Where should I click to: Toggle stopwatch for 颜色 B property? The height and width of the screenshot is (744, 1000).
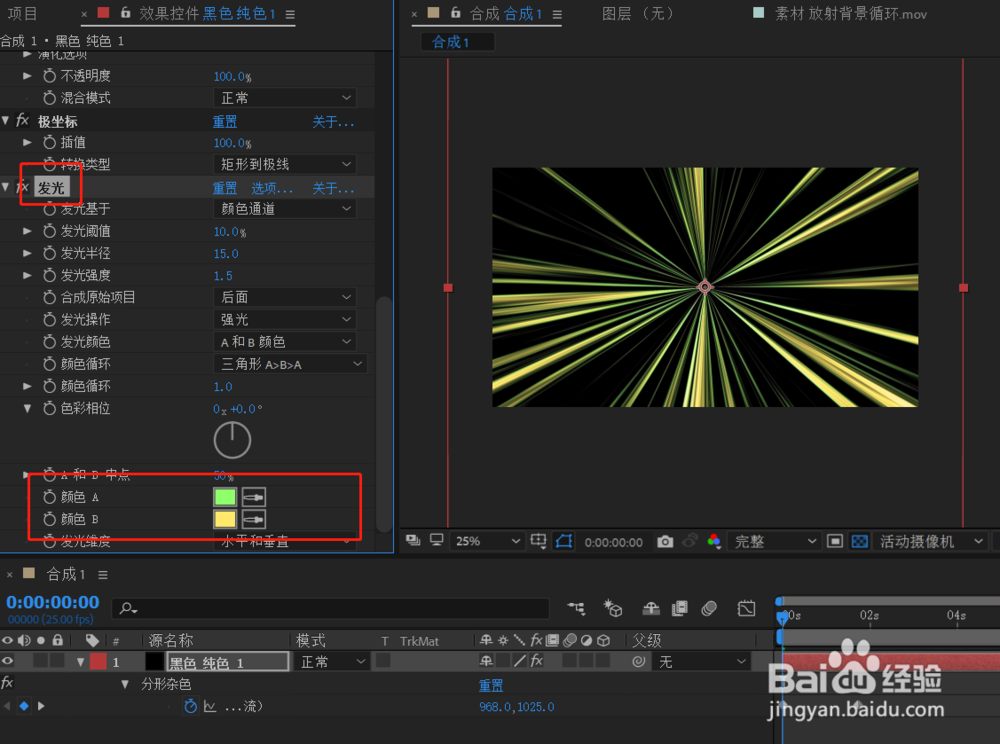(49, 519)
